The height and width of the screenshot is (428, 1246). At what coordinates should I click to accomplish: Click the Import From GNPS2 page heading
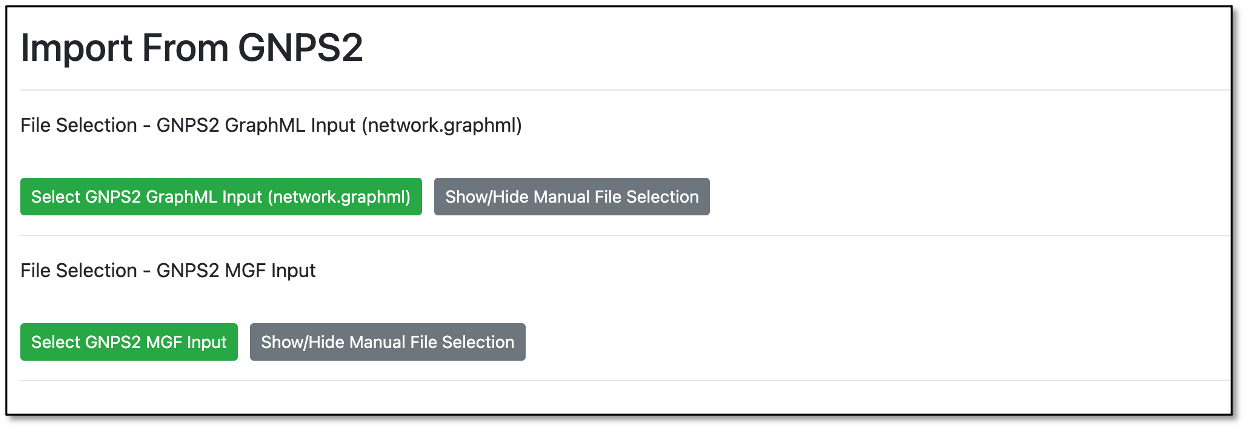pos(191,48)
